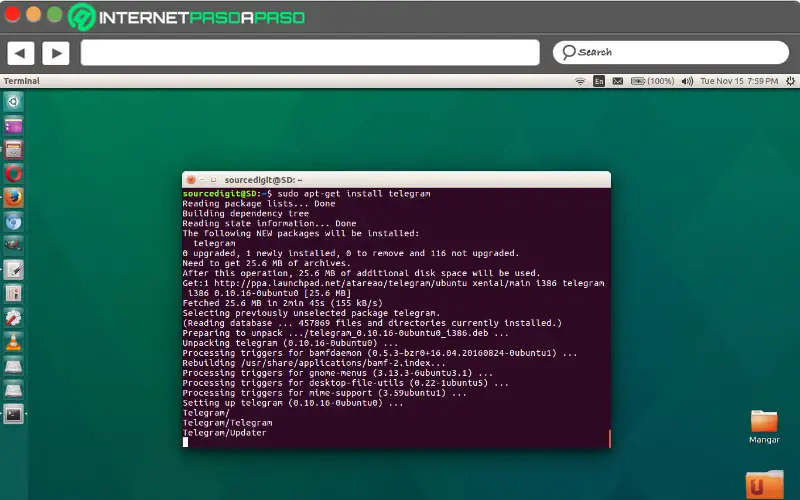Open the text editor launcher icon
Screen dimensions: 800x500
[x=13, y=269]
